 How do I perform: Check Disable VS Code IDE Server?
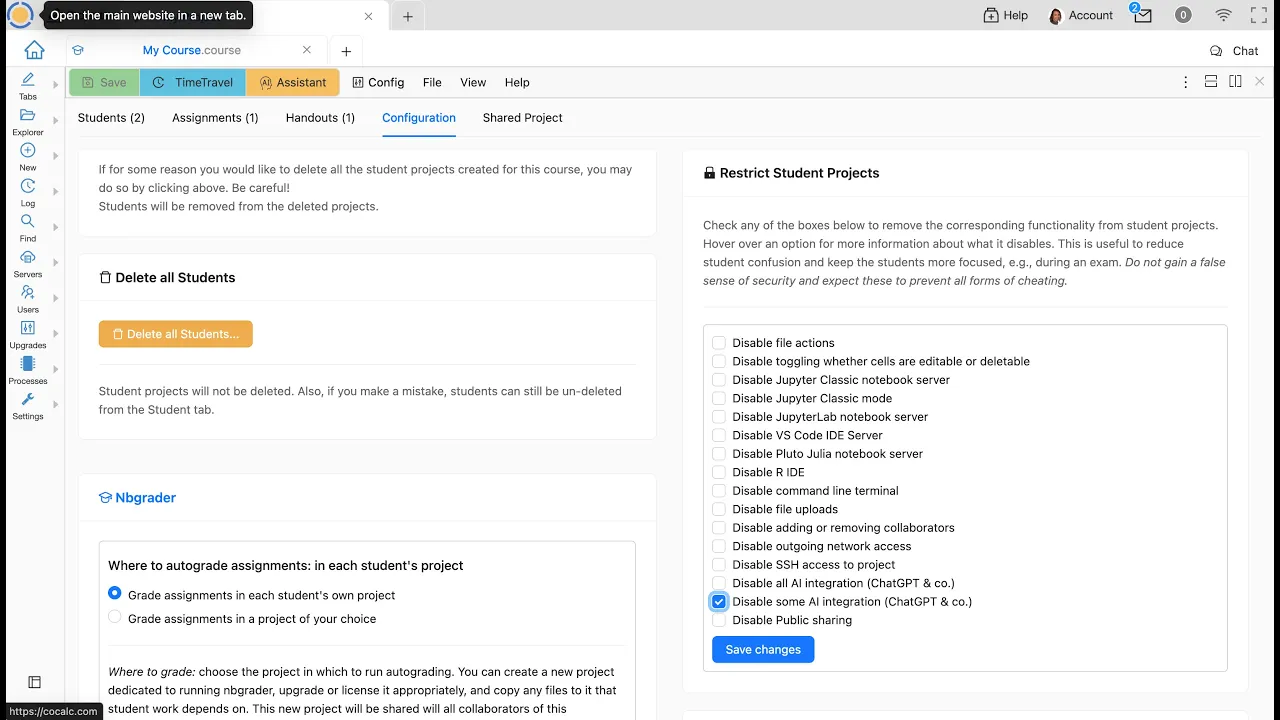coord(719,435)
